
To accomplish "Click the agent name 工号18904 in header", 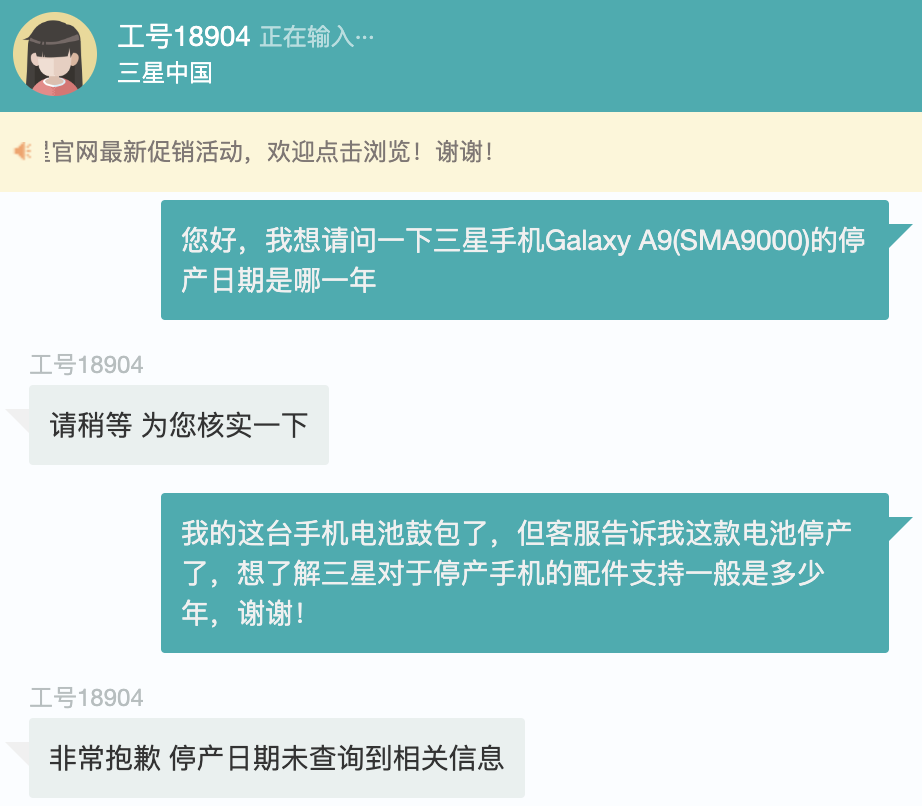I will coord(184,36).
